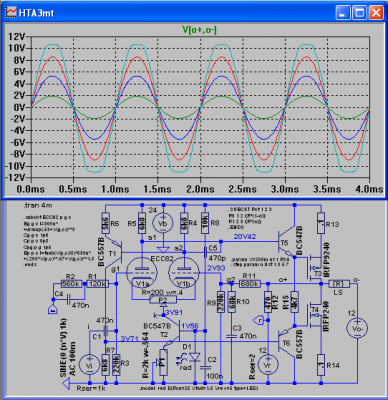Select resistor R13 symbol

pyautogui.click(x=321, y=223)
